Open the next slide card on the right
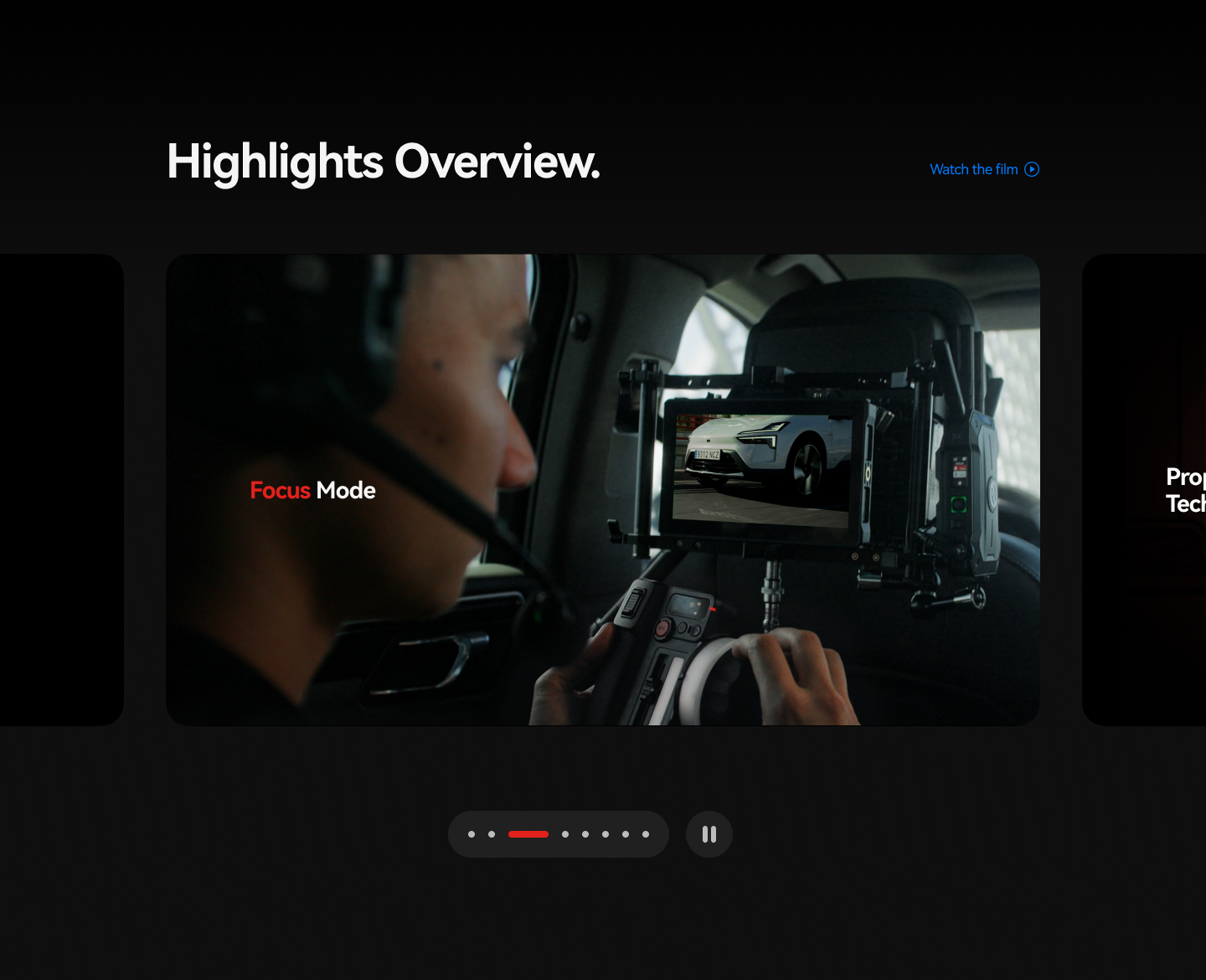This screenshot has width=1206, height=980. tap(1144, 490)
